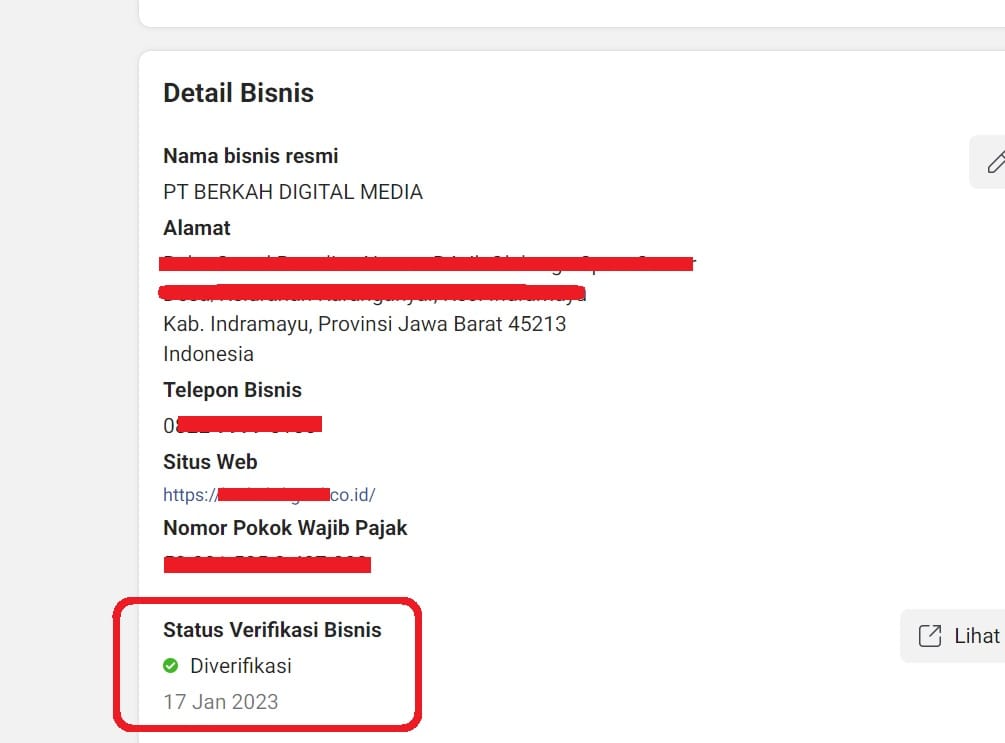Click the Status Verifikasi Bisnis label

(272, 630)
